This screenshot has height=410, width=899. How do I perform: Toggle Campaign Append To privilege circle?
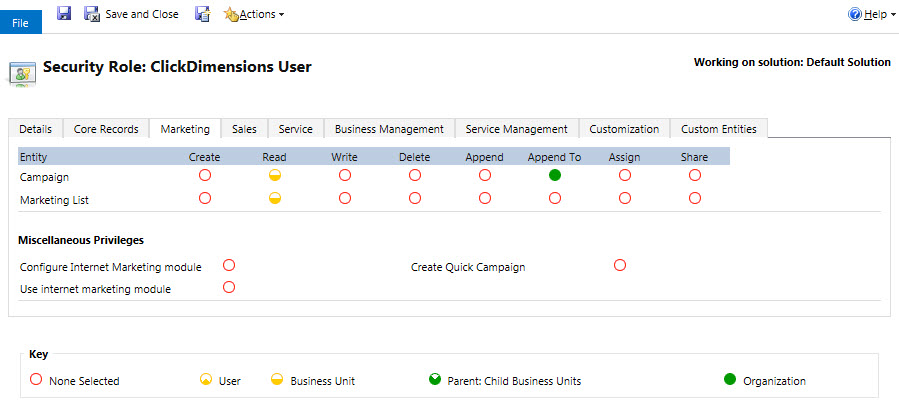[x=555, y=175]
